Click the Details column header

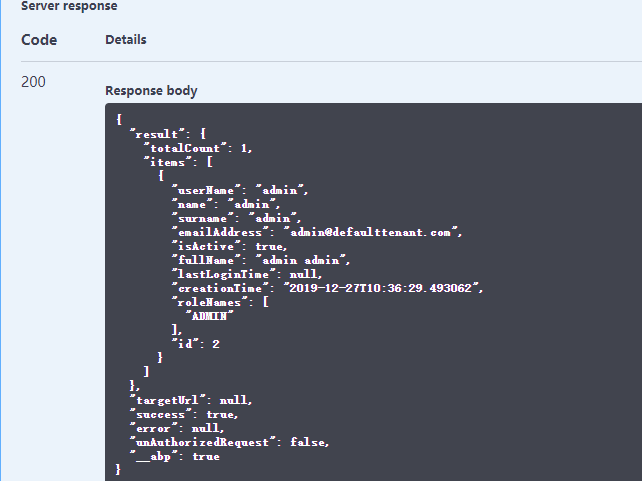click(x=126, y=40)
